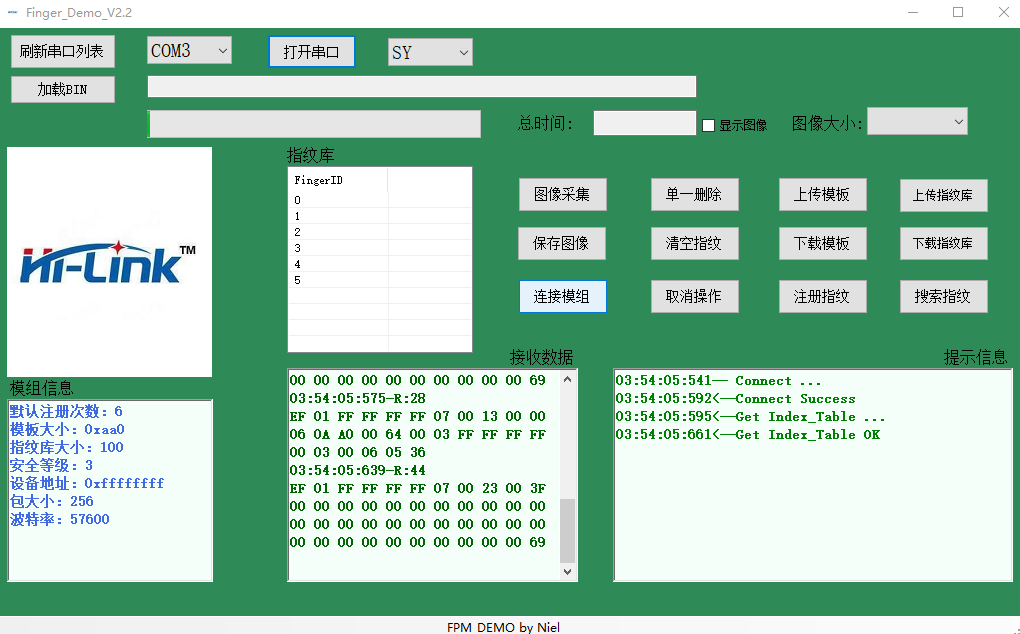Open the COM3 port dropdown
Image resolution: width=1020 pixels, height=634 pixels.
click(x=189, y=51)
